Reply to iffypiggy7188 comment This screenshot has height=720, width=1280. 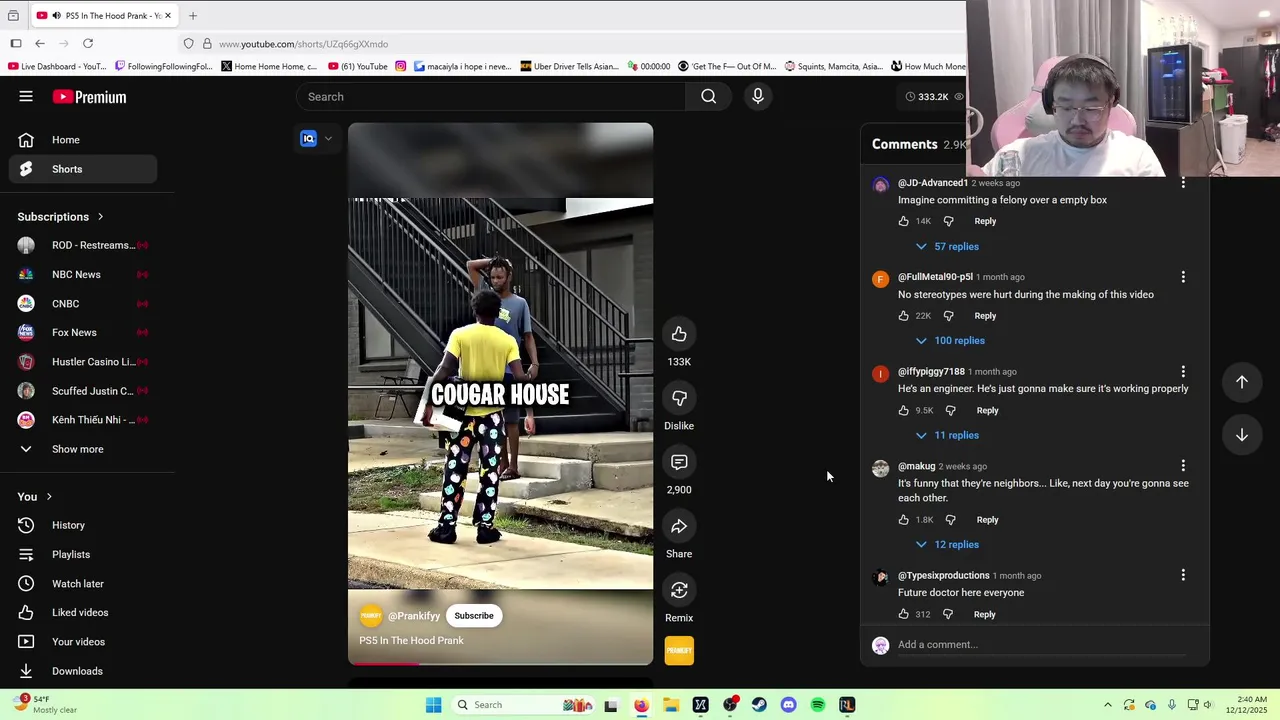coord(987,410)
